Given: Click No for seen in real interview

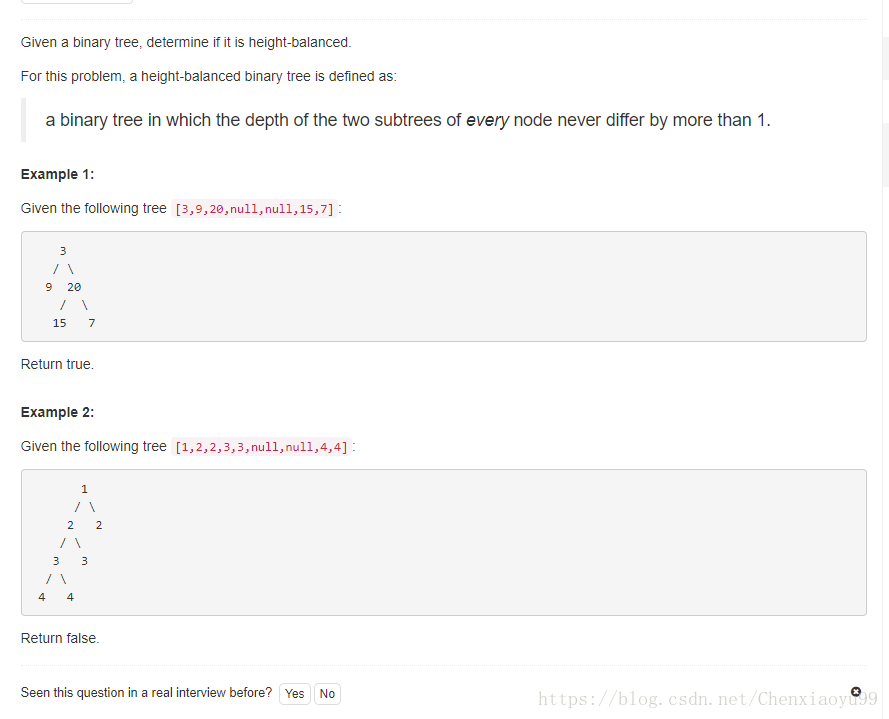Looking at the screenshot, I should pyautogui.click(x=327, y=694).
